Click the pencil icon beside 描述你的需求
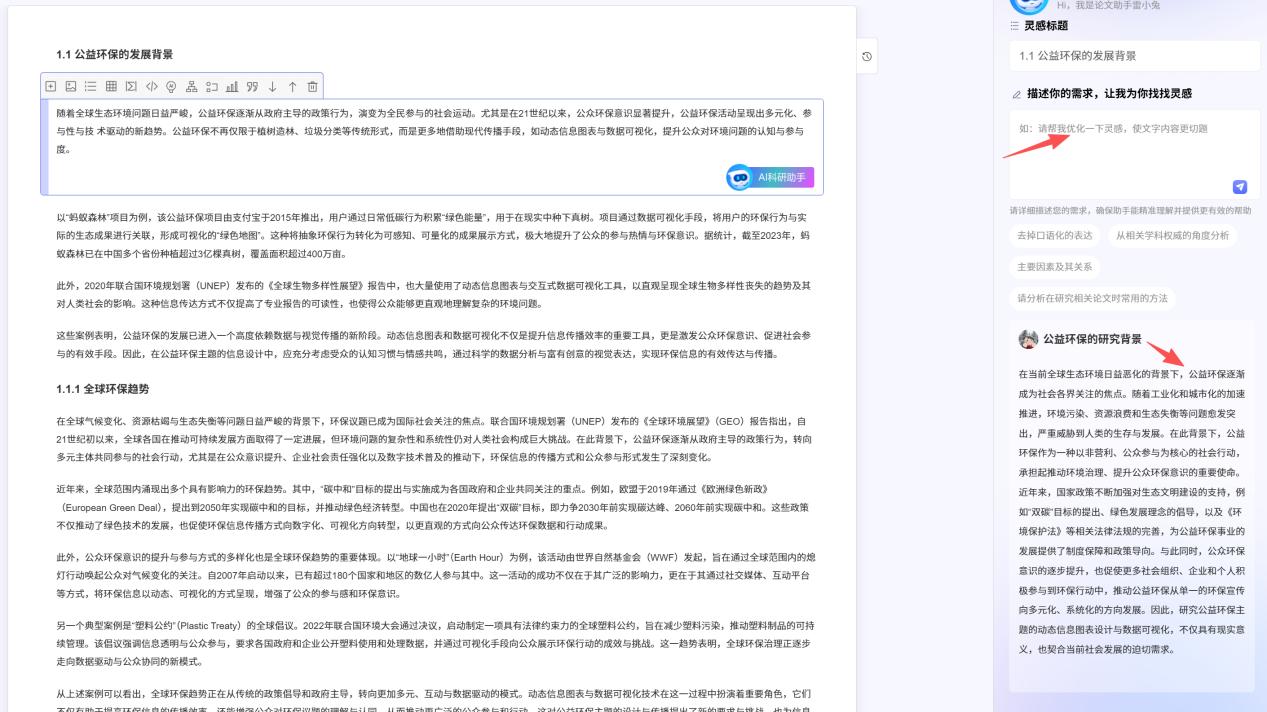The height and width of the screenshot is (712, 1267). click(1017, 94)
